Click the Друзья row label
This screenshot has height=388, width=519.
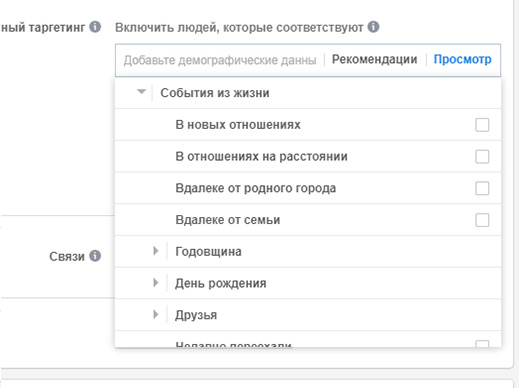coord(196,315)
